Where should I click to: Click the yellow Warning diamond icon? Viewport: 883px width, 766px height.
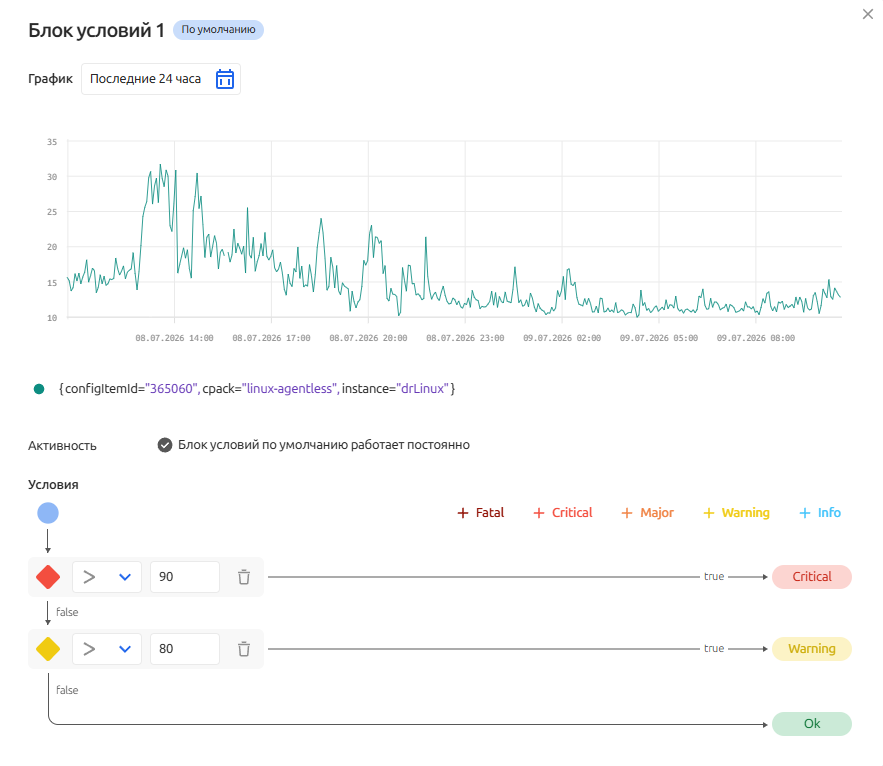pos(48,649)
